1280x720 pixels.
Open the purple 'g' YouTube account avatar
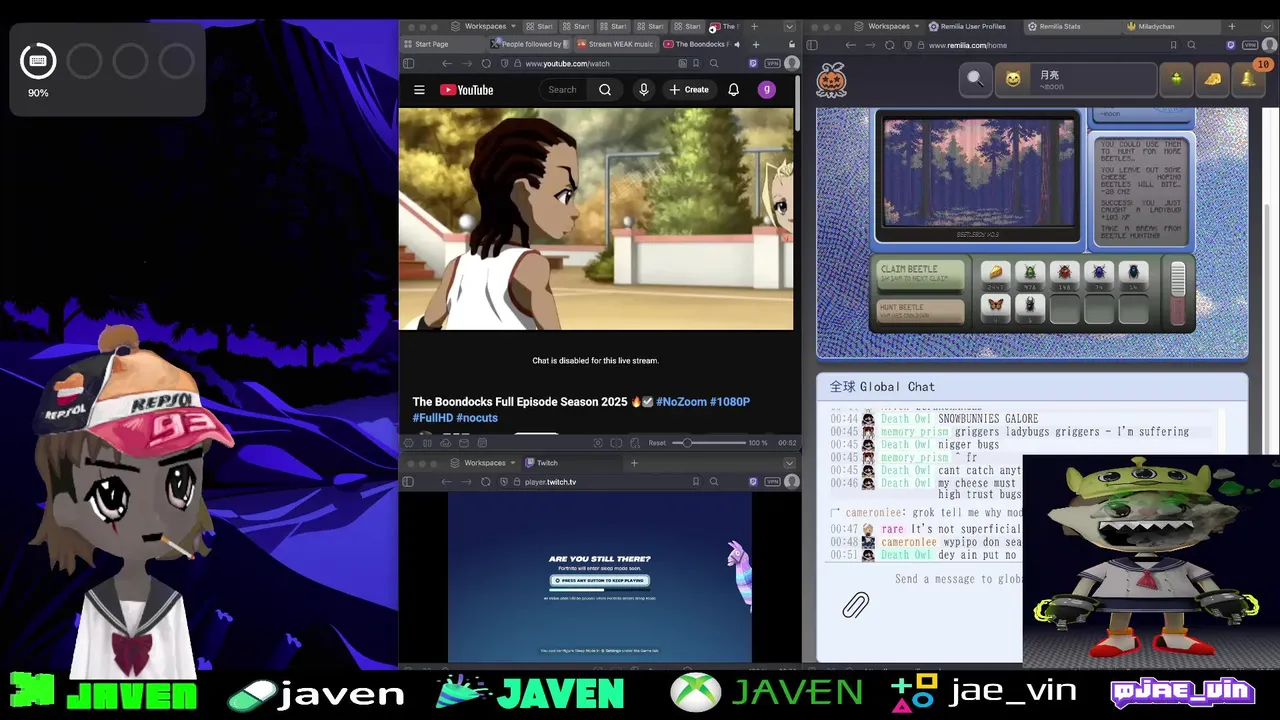(x=767, y=90)
